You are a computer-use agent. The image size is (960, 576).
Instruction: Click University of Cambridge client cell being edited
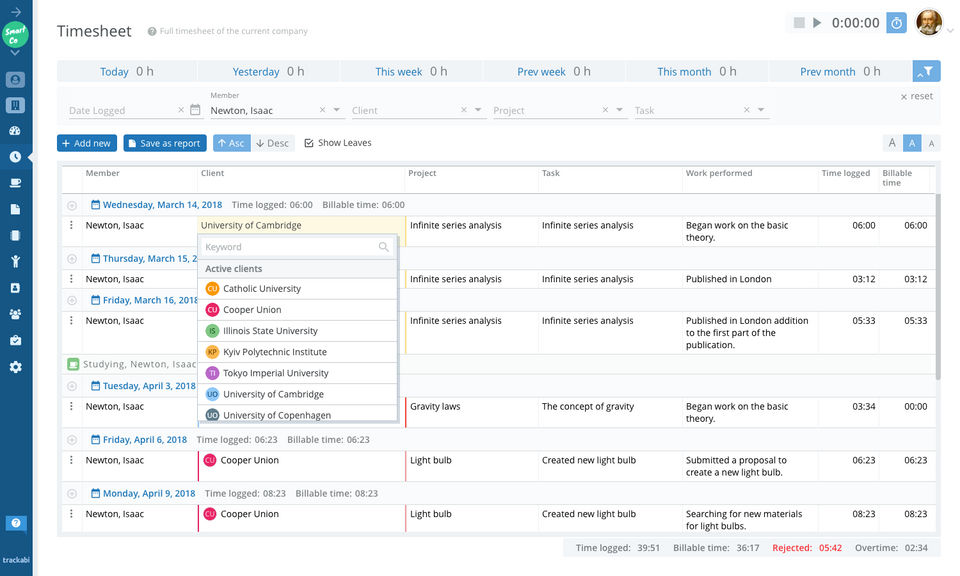click(x=301, y=225)
